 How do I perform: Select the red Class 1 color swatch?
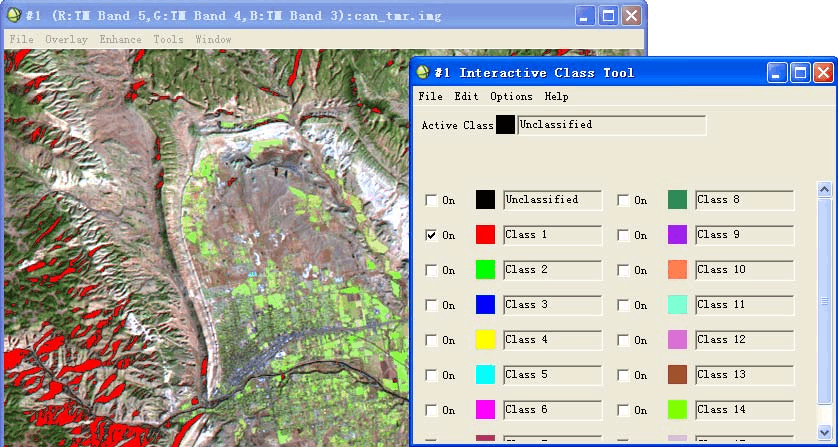pos(485,235)
